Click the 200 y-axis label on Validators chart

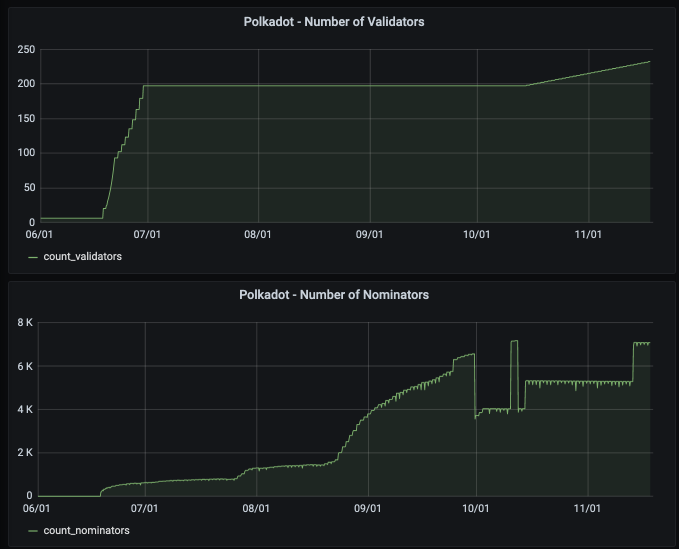tap(26, 84)
